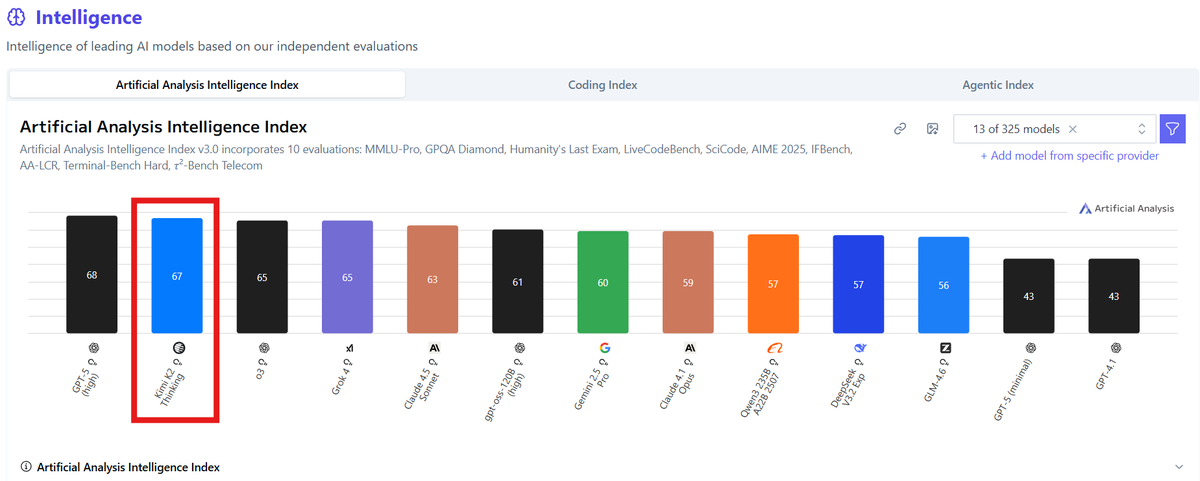Click the blue Kimi K2 Thinking bar

click(177, 275)
